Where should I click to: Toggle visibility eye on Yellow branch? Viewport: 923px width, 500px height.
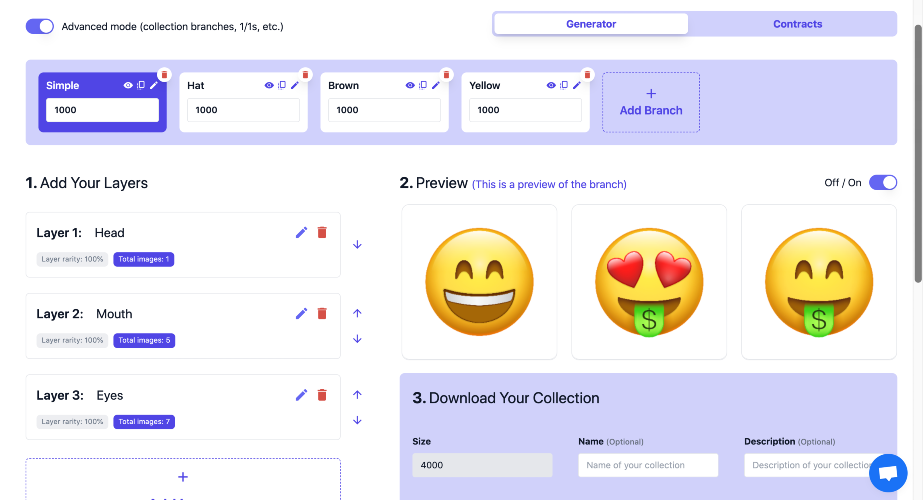click(x=551, y=85)
